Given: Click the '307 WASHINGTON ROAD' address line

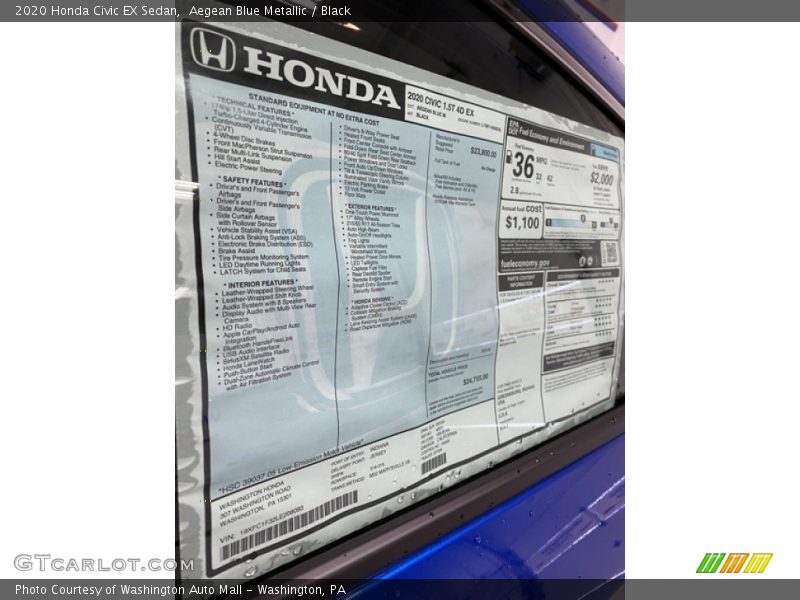Looking at the screenshot, I should click(255, 502).
